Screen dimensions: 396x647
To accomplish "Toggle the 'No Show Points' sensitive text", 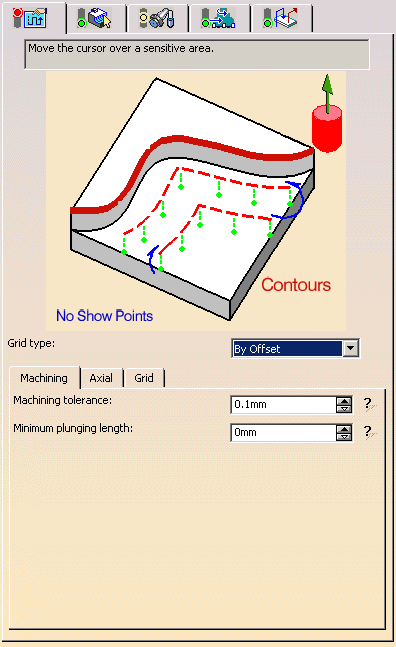I will coord(104,316).
